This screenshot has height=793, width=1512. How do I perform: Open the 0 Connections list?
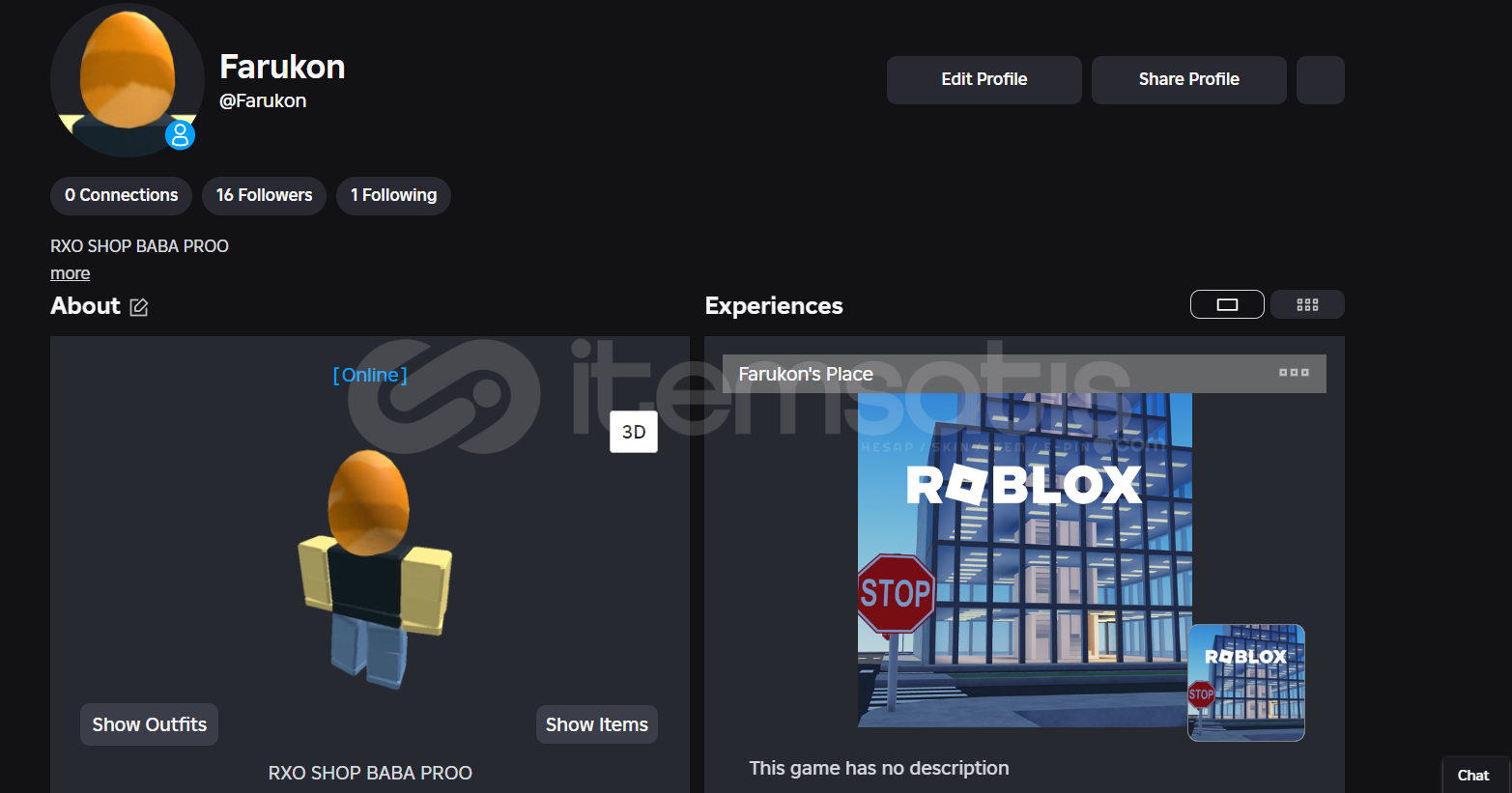[x=121, y=195]
